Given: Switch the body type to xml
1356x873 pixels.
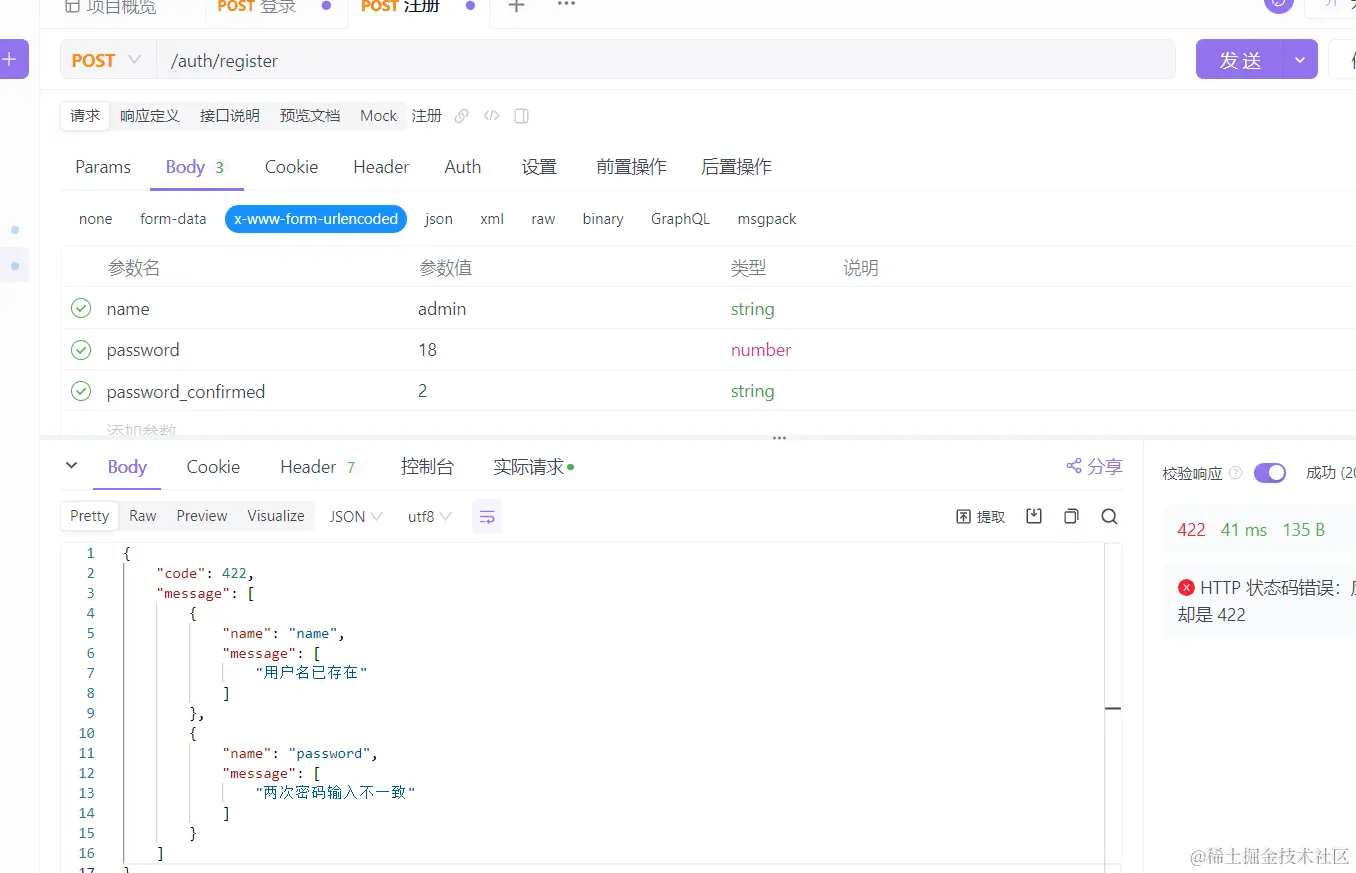Looking at the screenshot, I should pos(492,219).
